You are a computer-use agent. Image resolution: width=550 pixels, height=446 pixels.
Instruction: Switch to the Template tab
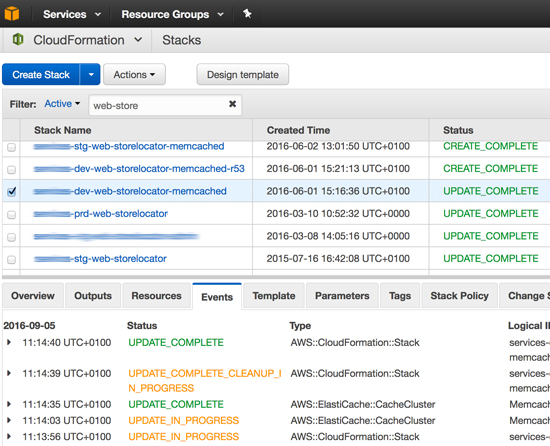click(274, 296)
